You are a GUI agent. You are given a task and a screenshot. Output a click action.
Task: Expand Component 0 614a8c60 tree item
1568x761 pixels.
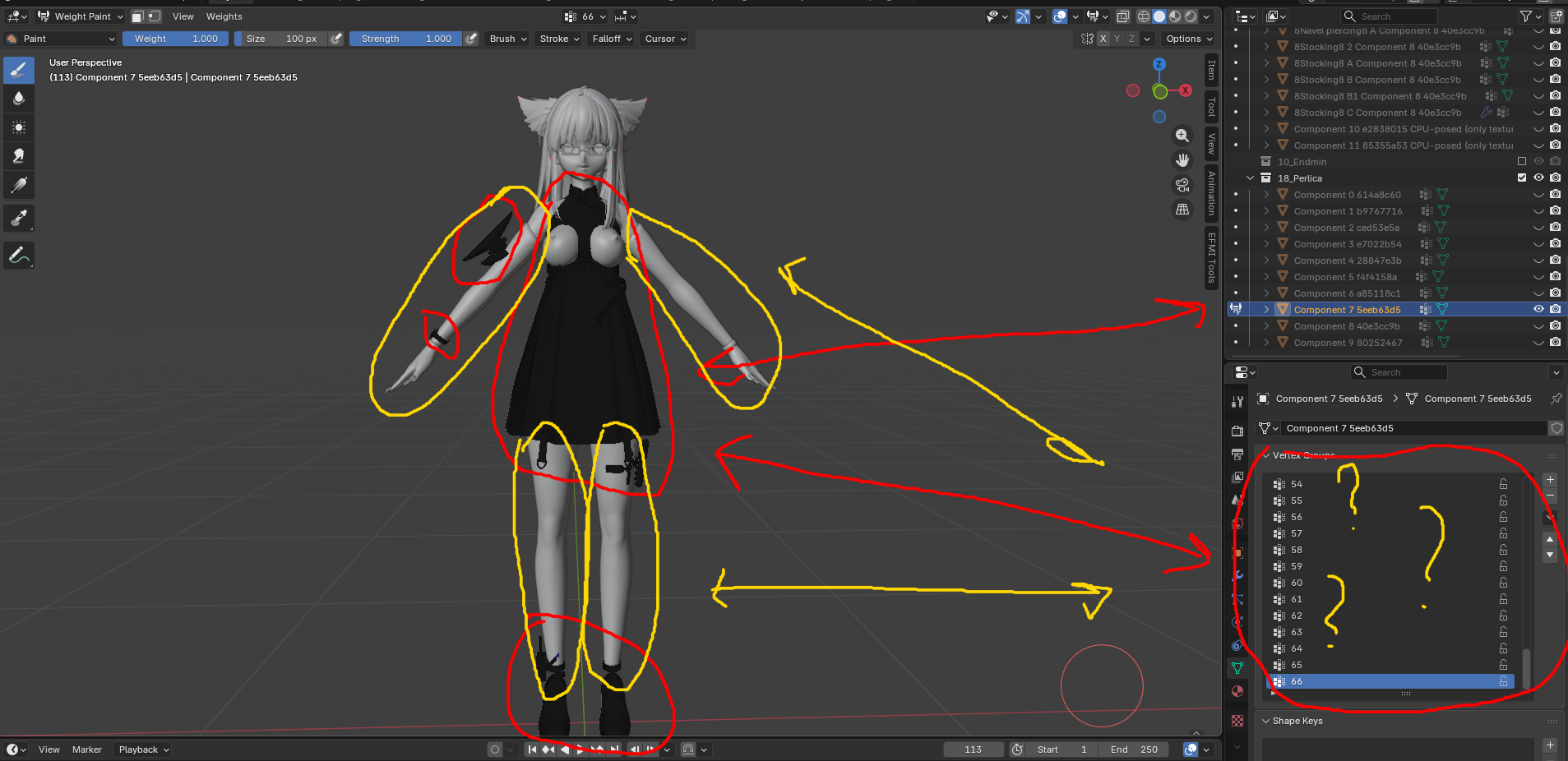coord(1266,195)
